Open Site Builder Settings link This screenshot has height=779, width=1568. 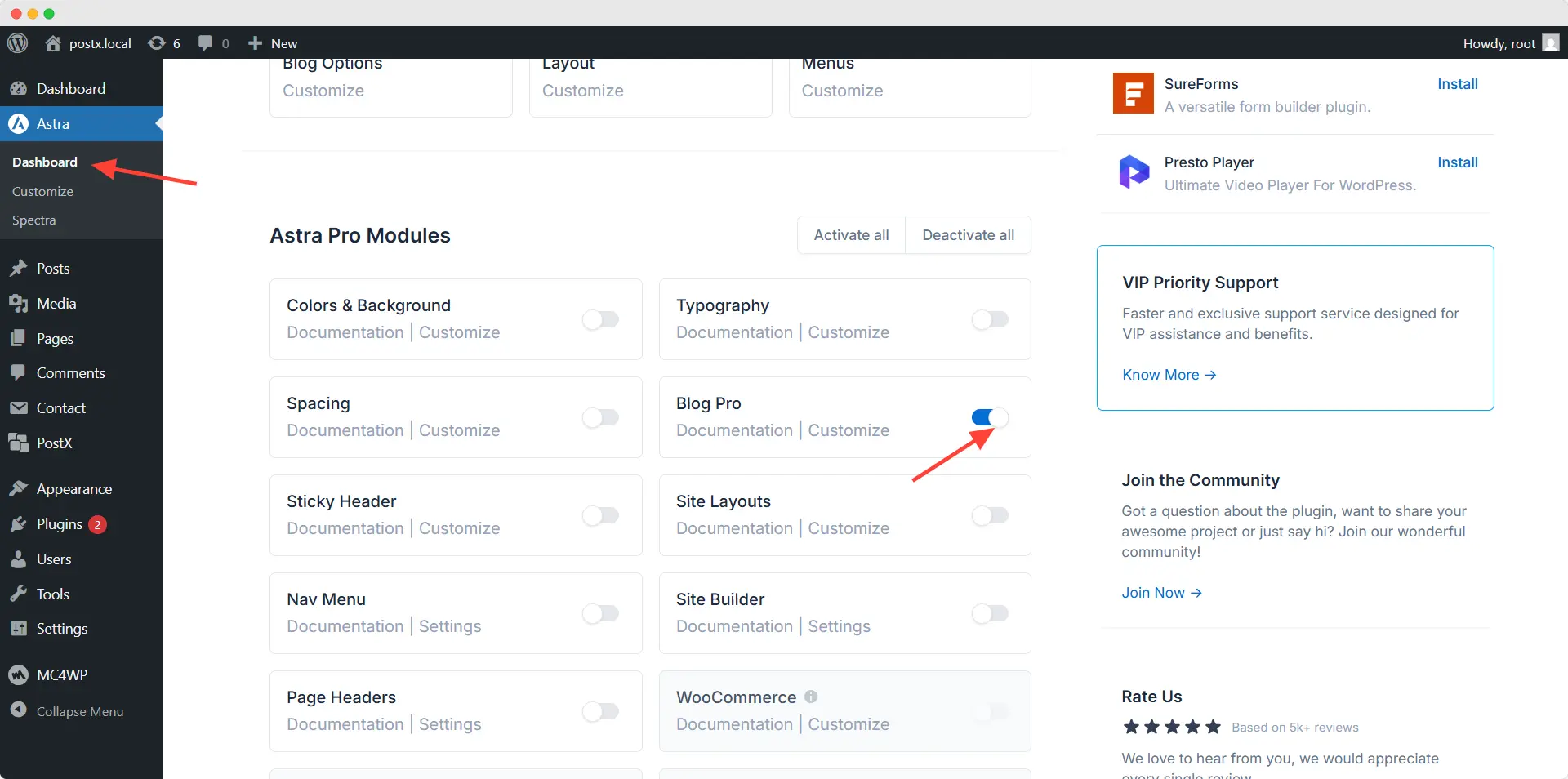pyautogui.click(x=839, y=626)
